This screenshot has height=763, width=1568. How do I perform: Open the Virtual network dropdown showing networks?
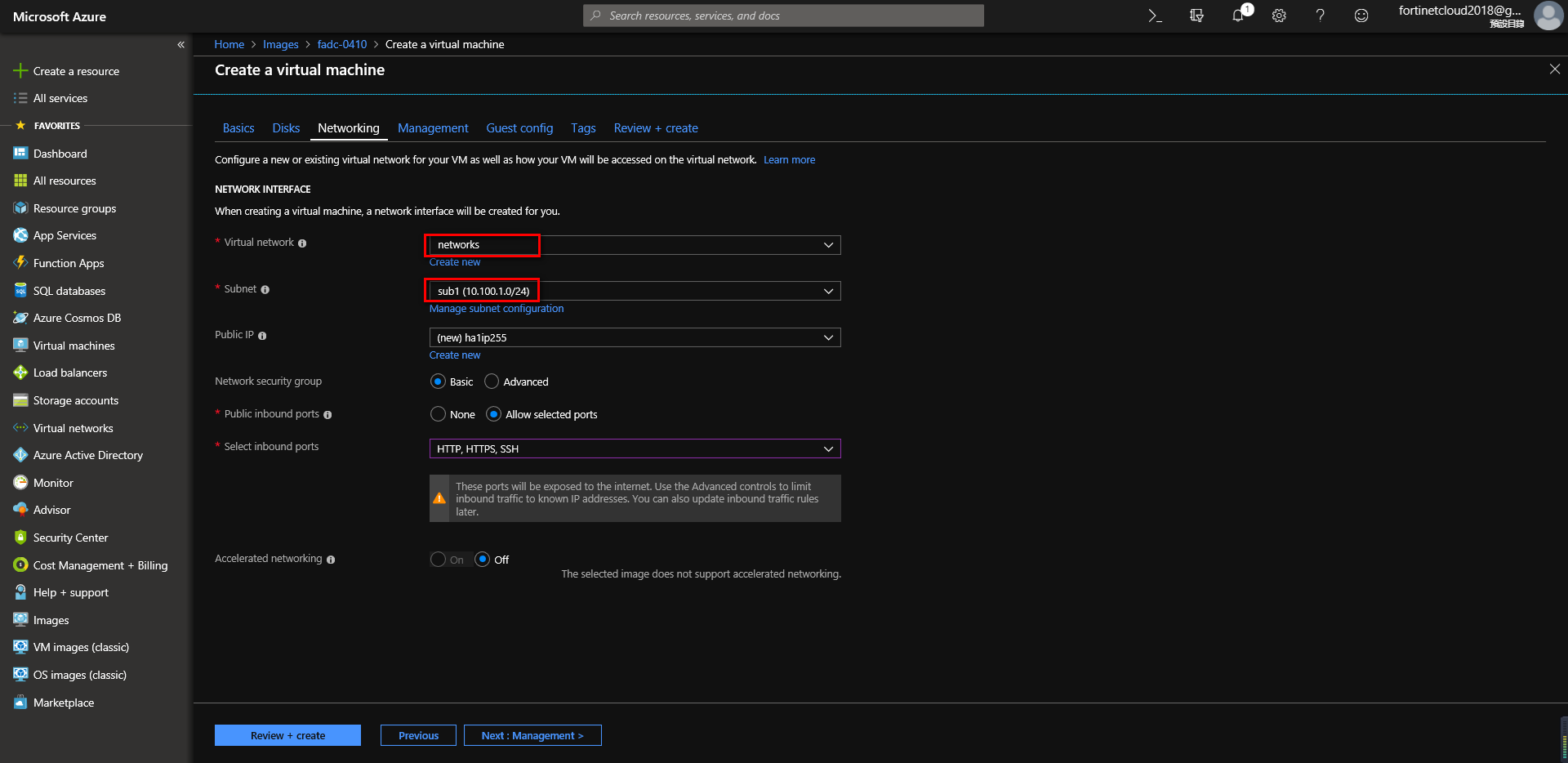pos(633,244)
